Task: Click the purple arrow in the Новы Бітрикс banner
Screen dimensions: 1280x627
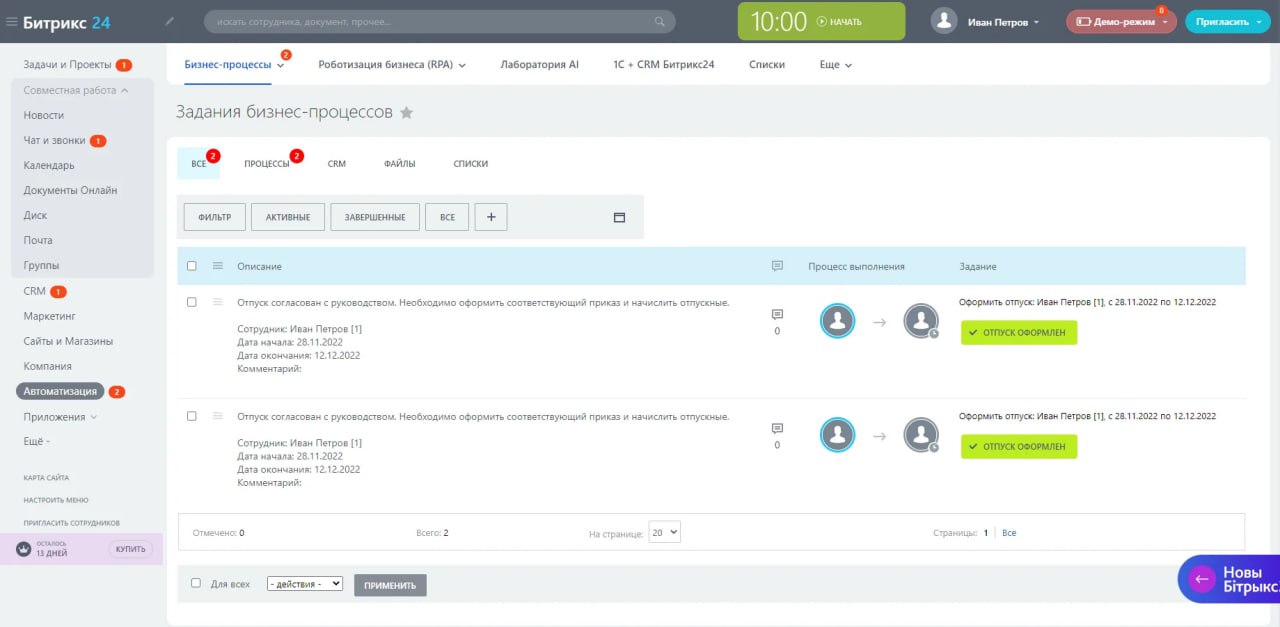Action: click(x=1202, y=579)
